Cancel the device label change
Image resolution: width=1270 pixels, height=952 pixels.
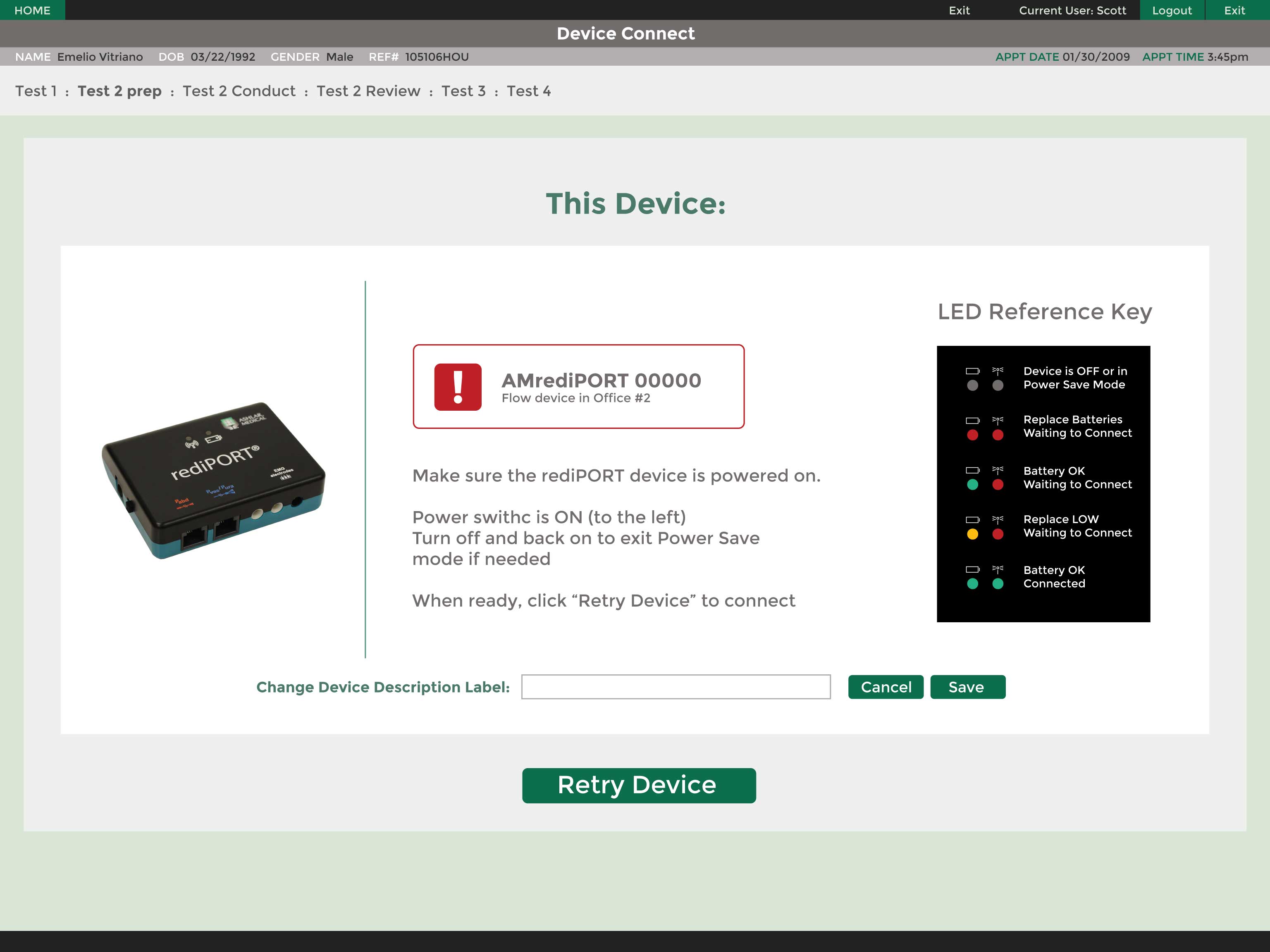(x=886, y=687)
